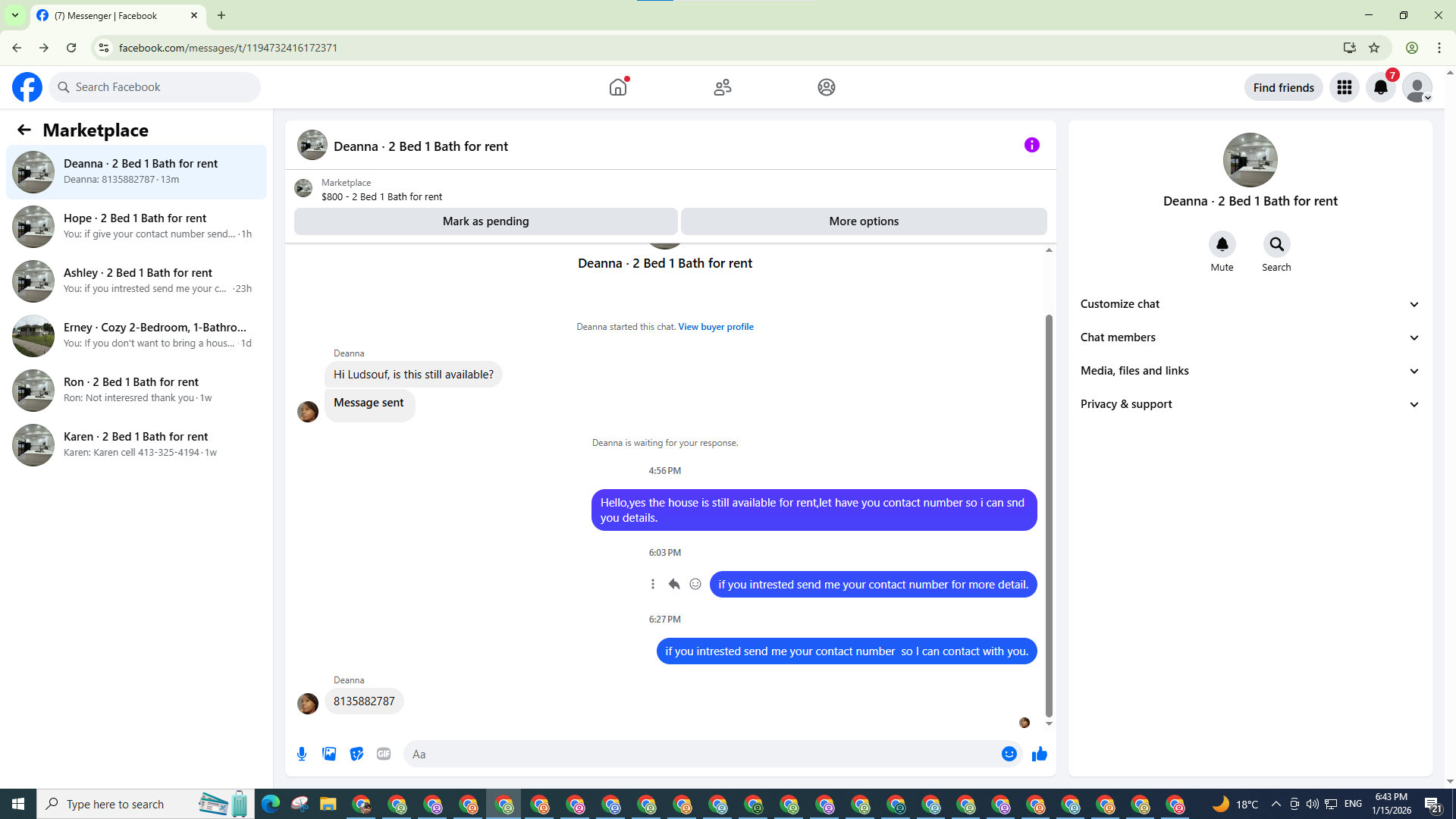Attach a photo using the image icon

point(329,754)
